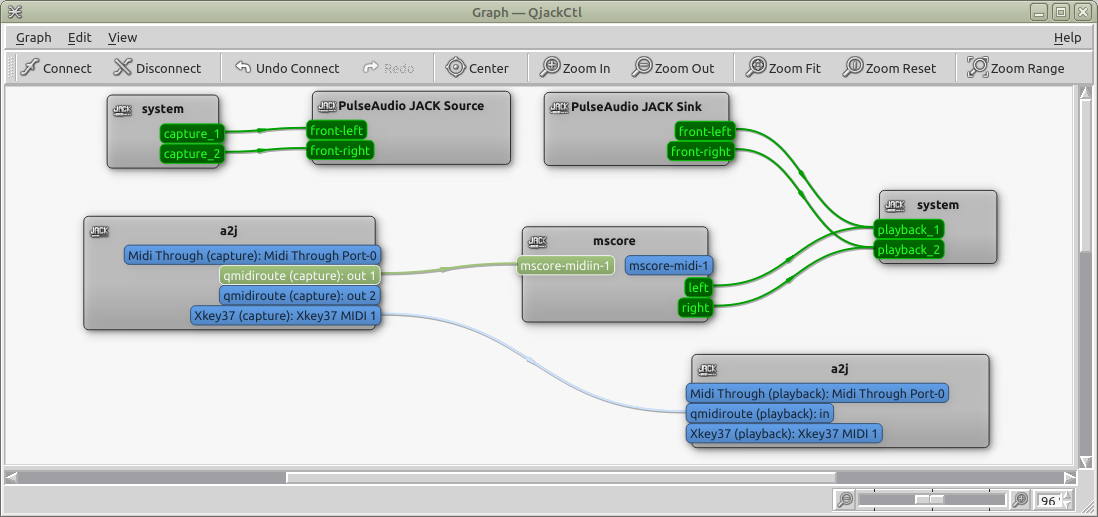This screenshot has height=517, width=1098.
Task: Select the playback_2 port
Action: tap(909, 249)
